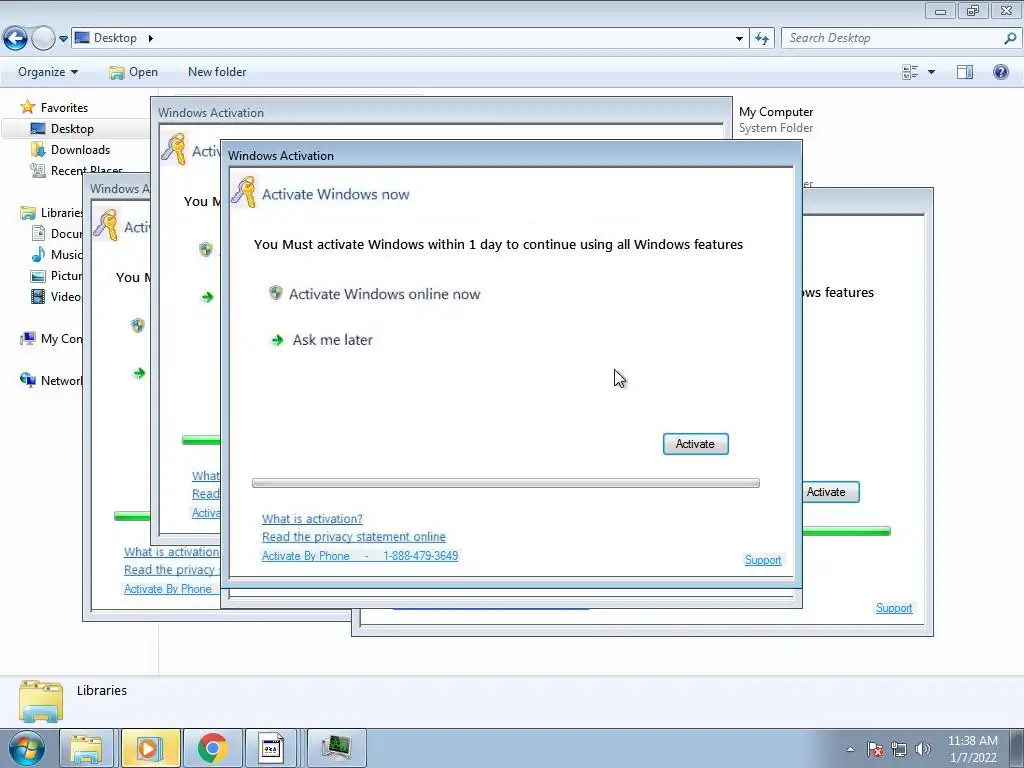The image size is (1024, 768).
Task: Click the search magnifier icon
Action: click(1010, 39)
